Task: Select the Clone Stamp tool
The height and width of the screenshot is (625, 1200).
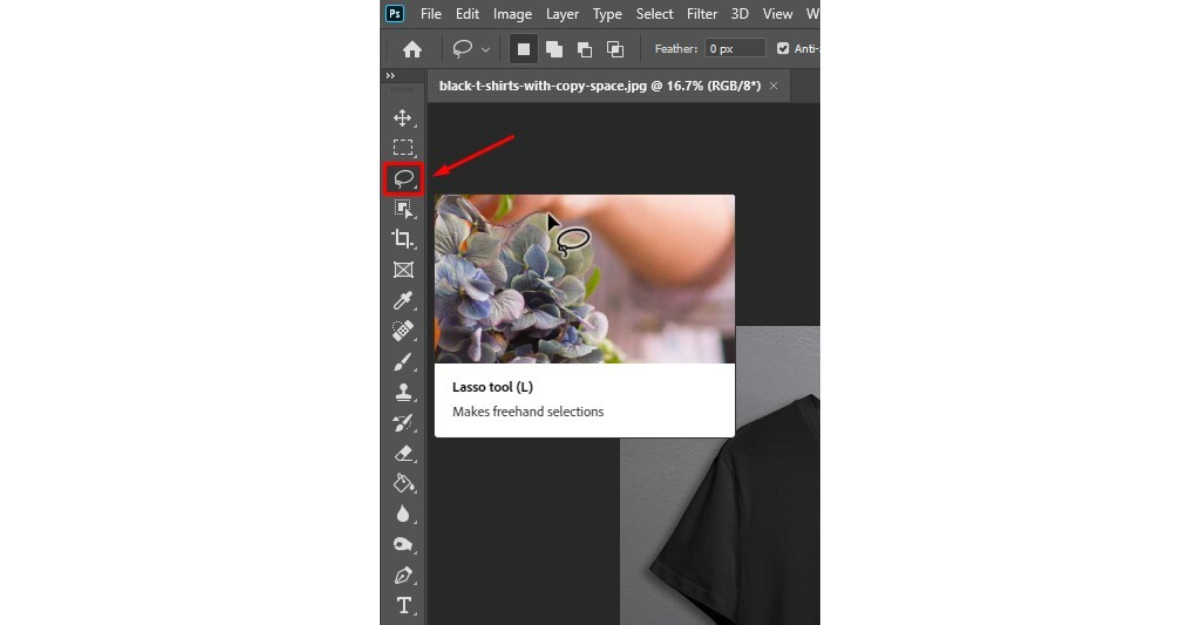Action: click(x=403, y=392)
